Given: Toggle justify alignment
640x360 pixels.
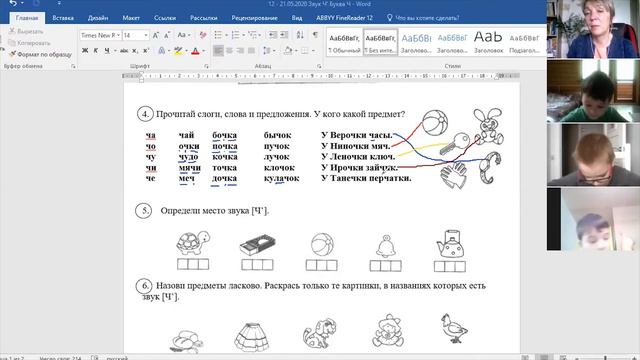Looking at the screenshot, I should tap(251, 51).
